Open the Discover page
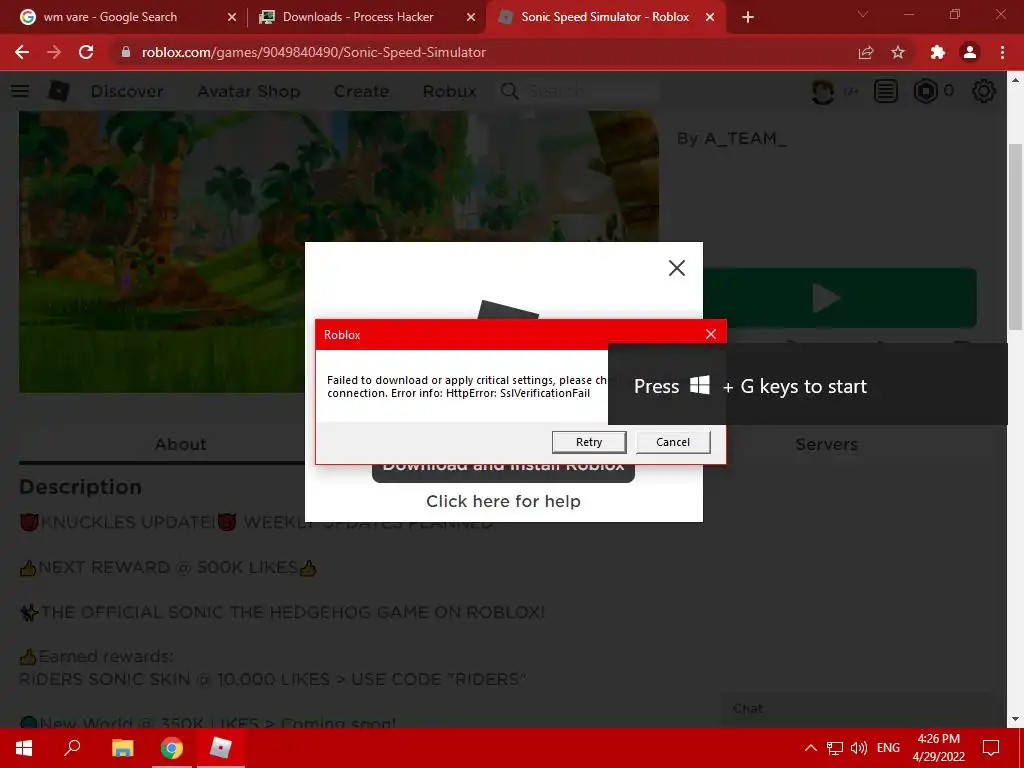This screenshot has height=768, width=1024. [x=127, y=91]
